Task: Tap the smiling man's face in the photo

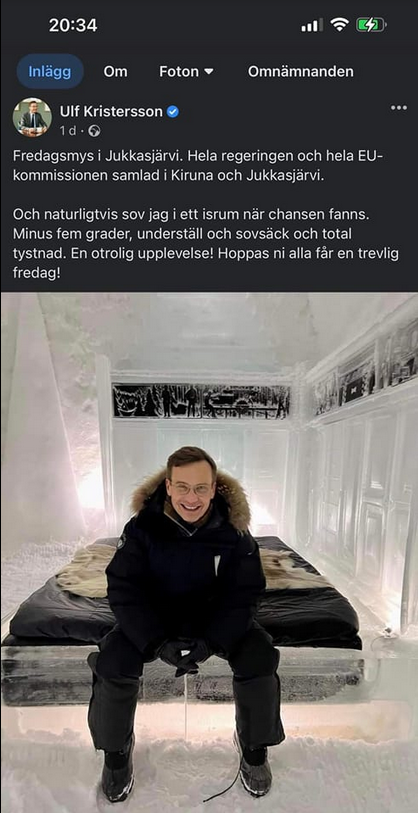Action: pyautogui.click(x=190, y=485)
